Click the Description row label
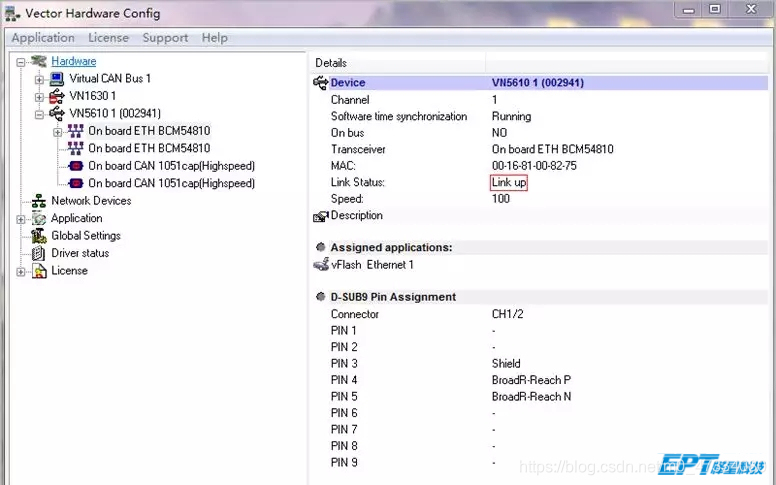The image size is (776, 485). (x=357, y=215)
